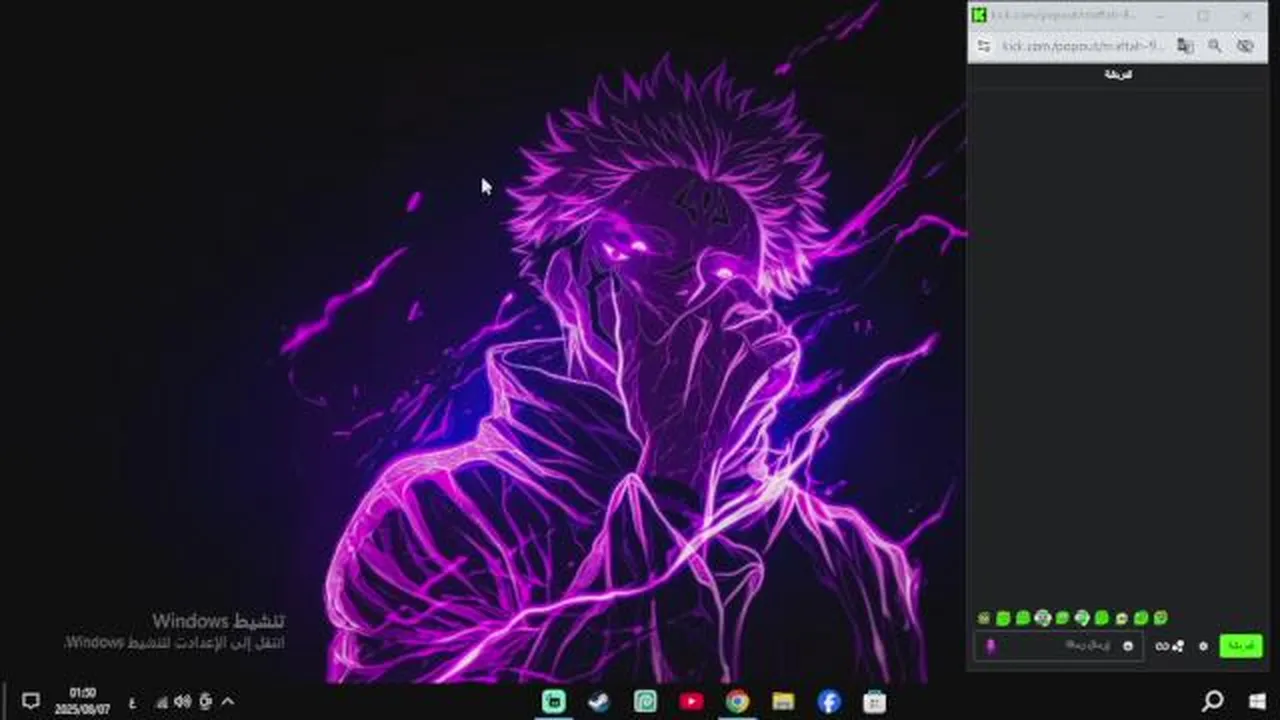Click the microphone tray icon
Screen dimensions: 1280x720
point(205,701)
